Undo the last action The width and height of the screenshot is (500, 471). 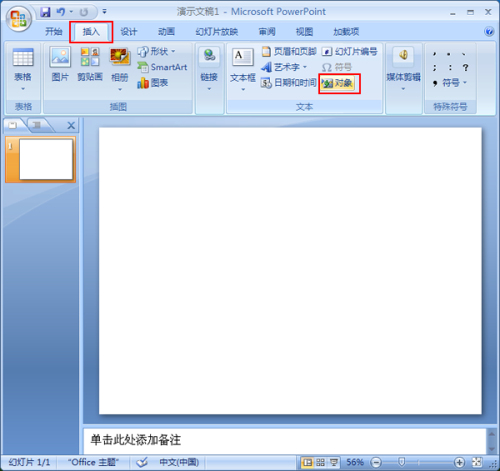61,12
